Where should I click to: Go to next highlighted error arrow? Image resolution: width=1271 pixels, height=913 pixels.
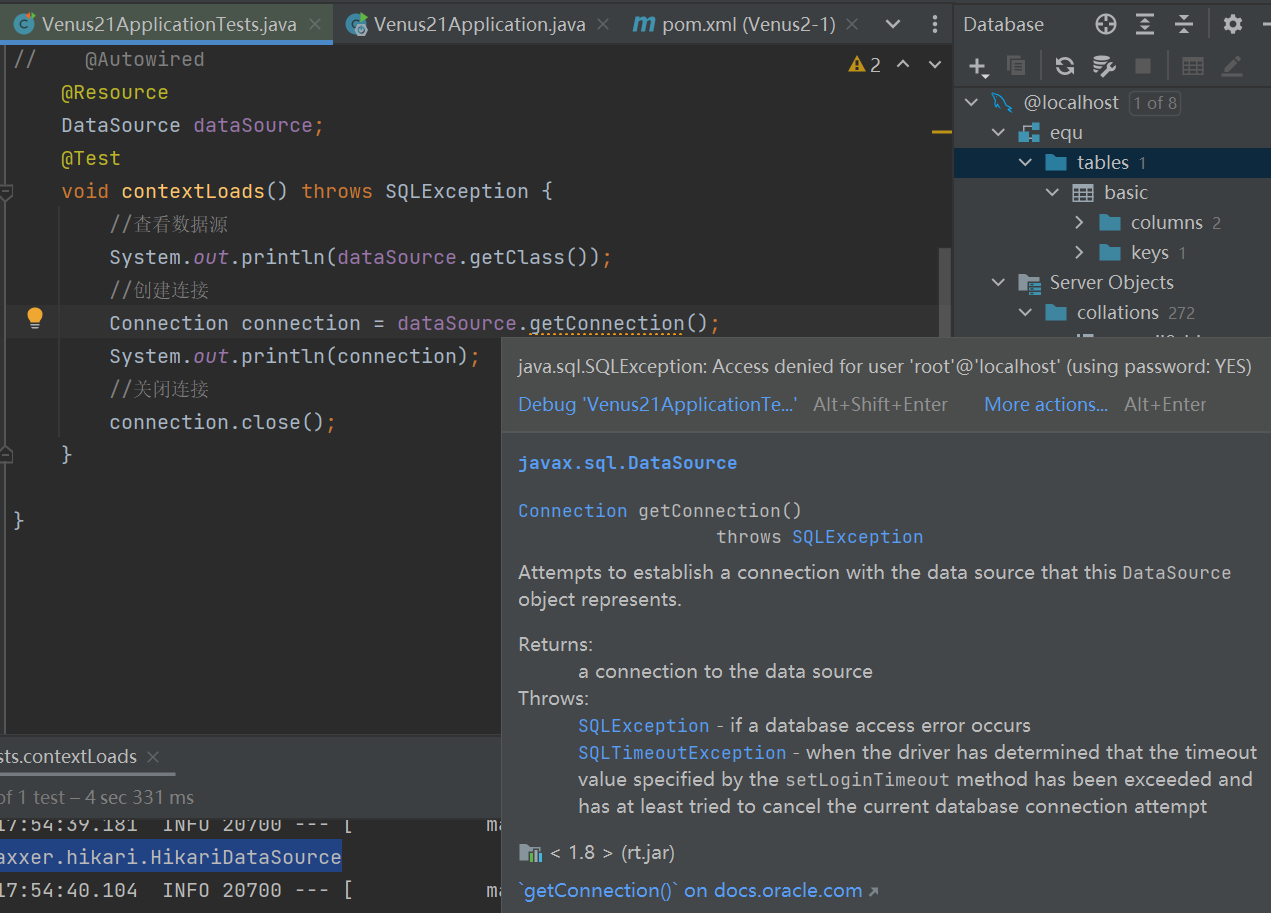(935, 65)
